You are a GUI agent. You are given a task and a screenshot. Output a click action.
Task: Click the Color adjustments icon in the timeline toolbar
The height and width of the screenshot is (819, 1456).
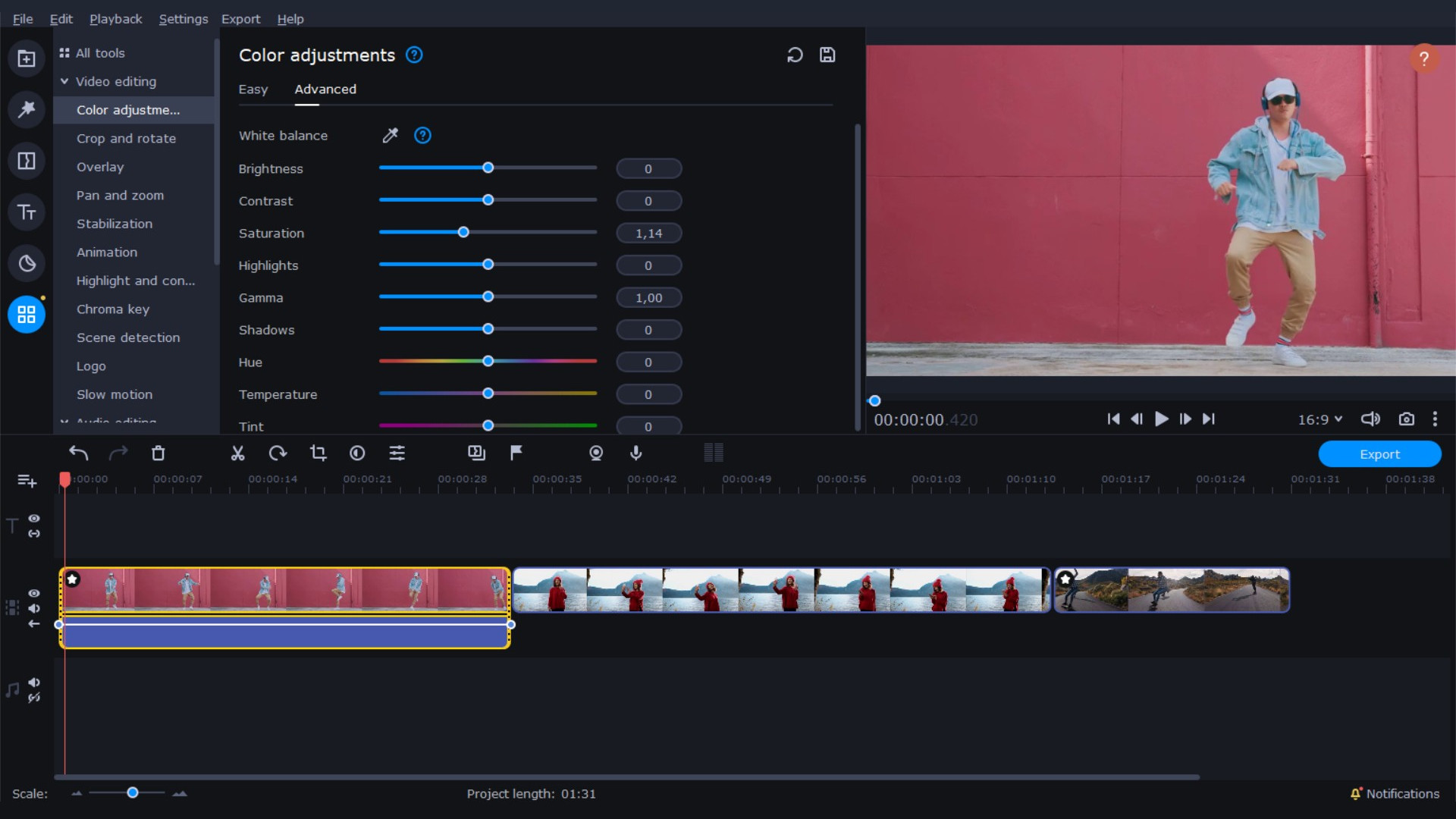pos(356,453)
